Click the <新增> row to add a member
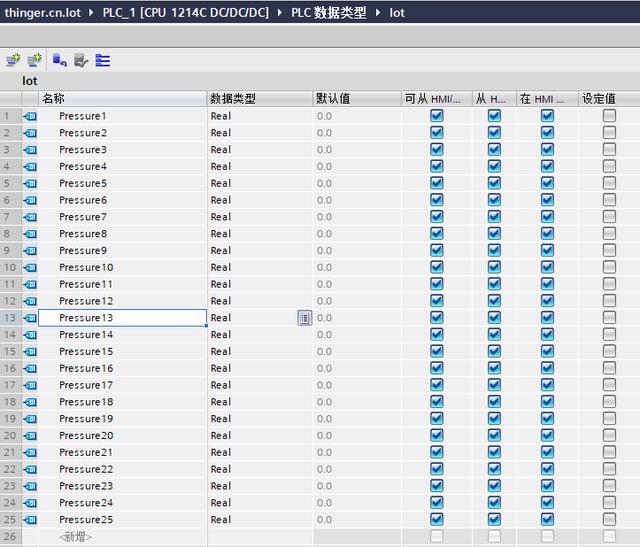 [x=76, y=537]
